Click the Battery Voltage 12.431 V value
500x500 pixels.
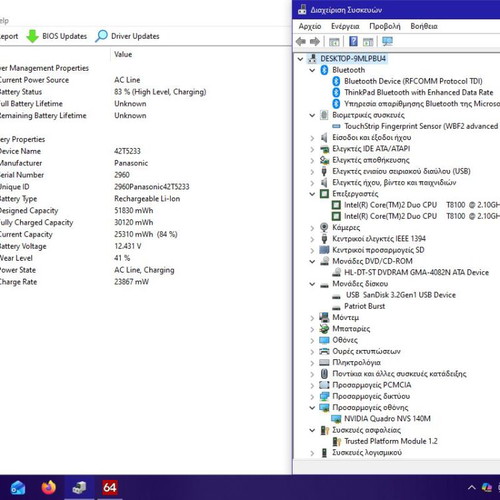tap(128, 246)
